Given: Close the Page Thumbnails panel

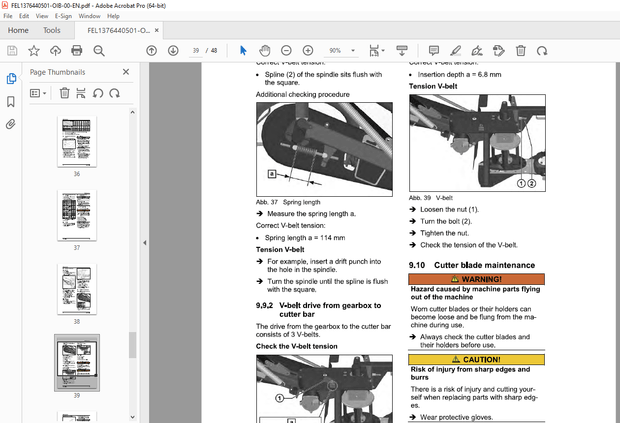Looking at the screenshot, I should [x=126, y=72].
